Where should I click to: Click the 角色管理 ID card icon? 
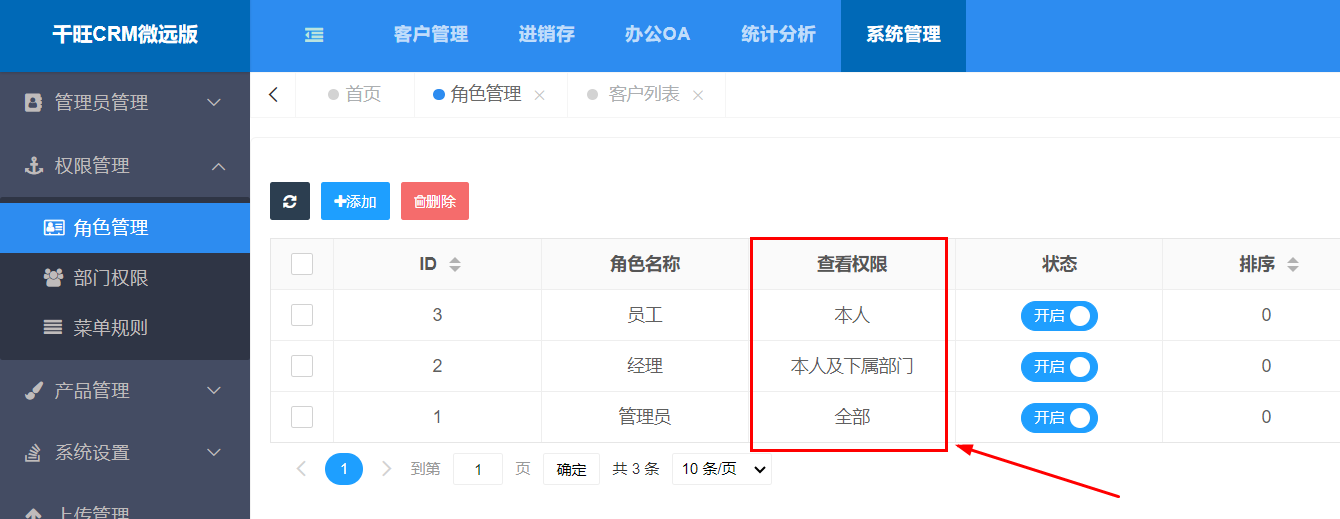(54, 227)
